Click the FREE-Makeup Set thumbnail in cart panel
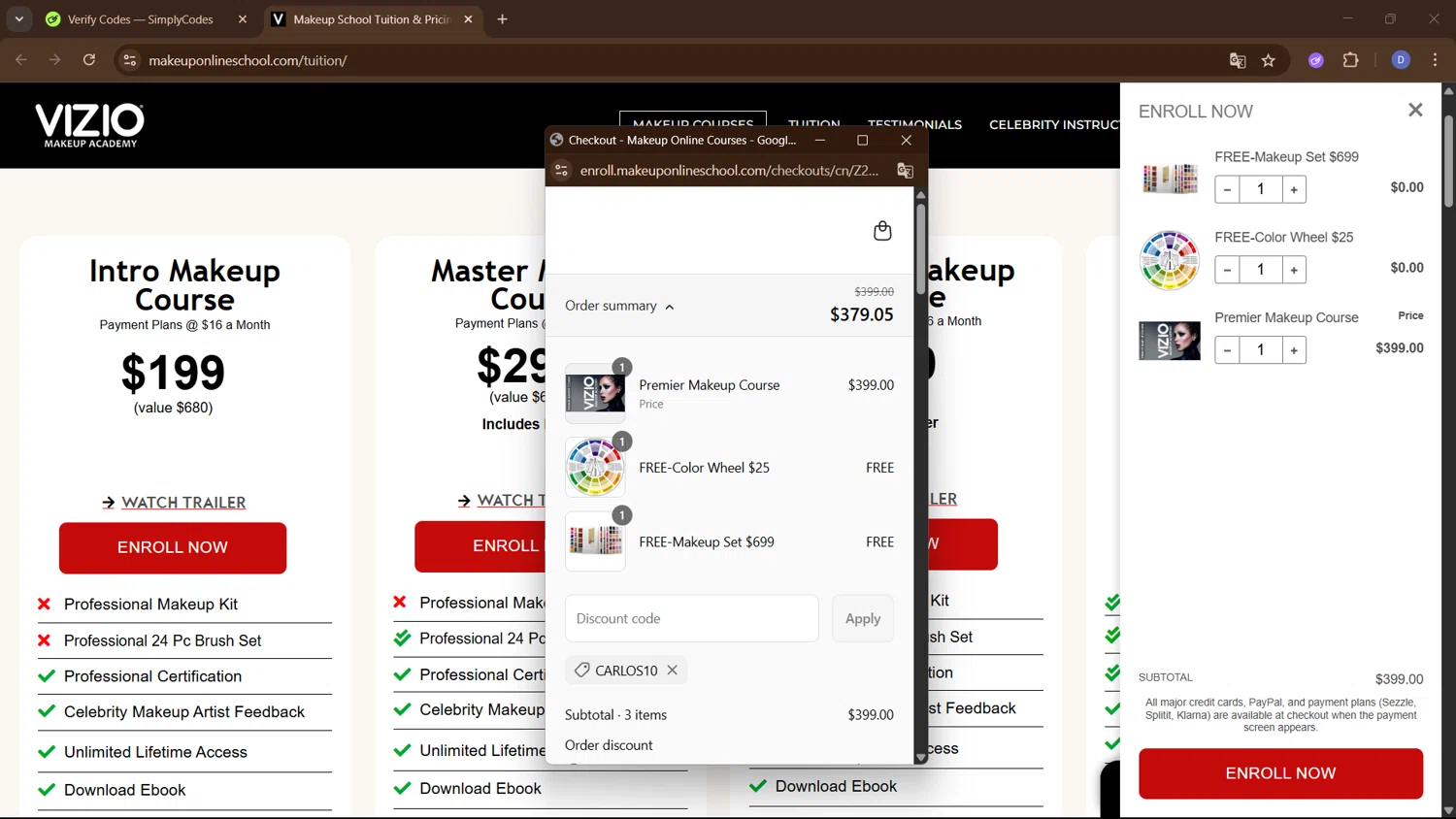 1170,179
